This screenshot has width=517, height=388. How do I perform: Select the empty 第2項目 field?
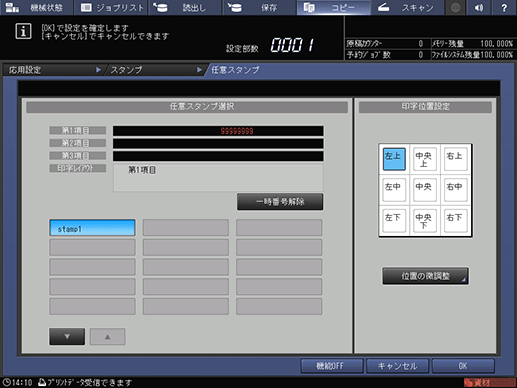point(218,143)
